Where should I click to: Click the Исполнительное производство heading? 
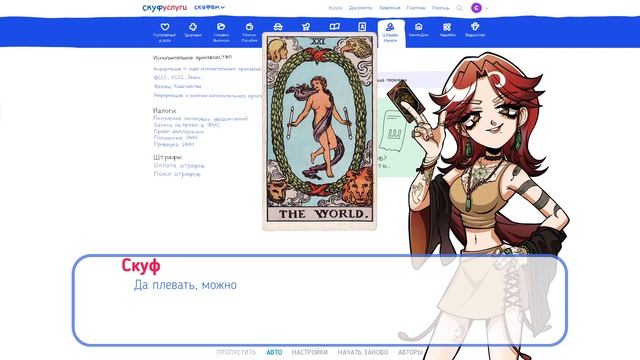193,58
